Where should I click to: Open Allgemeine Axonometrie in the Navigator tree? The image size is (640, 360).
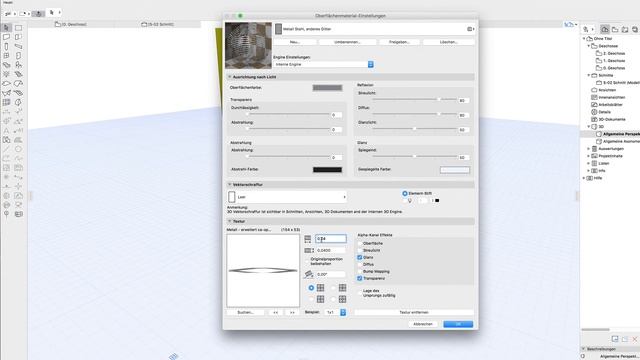tap(621, 141)
